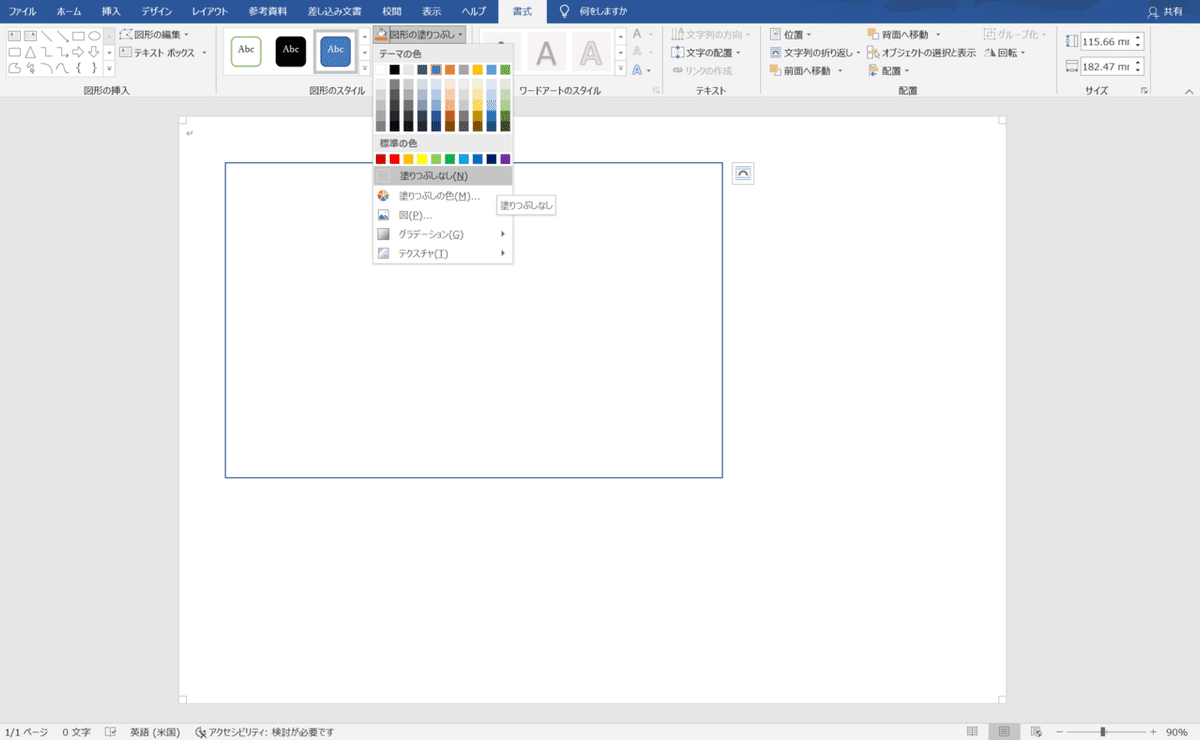Apply the blue Abc shape style
Screen dimensions: 1200x740
pos(336,51)
